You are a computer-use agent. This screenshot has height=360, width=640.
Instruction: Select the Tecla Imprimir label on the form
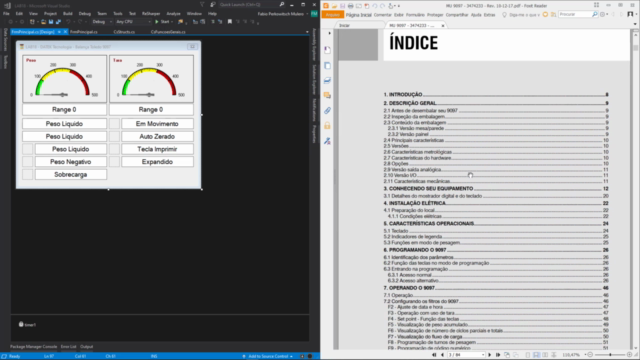click(x=157, y=149)
